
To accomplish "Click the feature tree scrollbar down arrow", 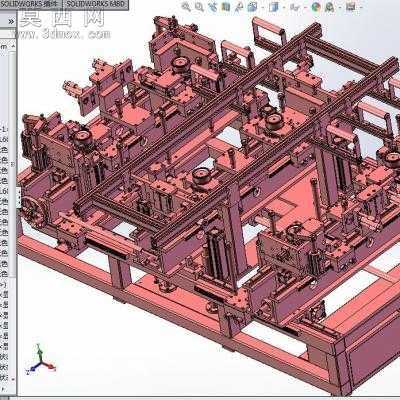I will 13,379.
